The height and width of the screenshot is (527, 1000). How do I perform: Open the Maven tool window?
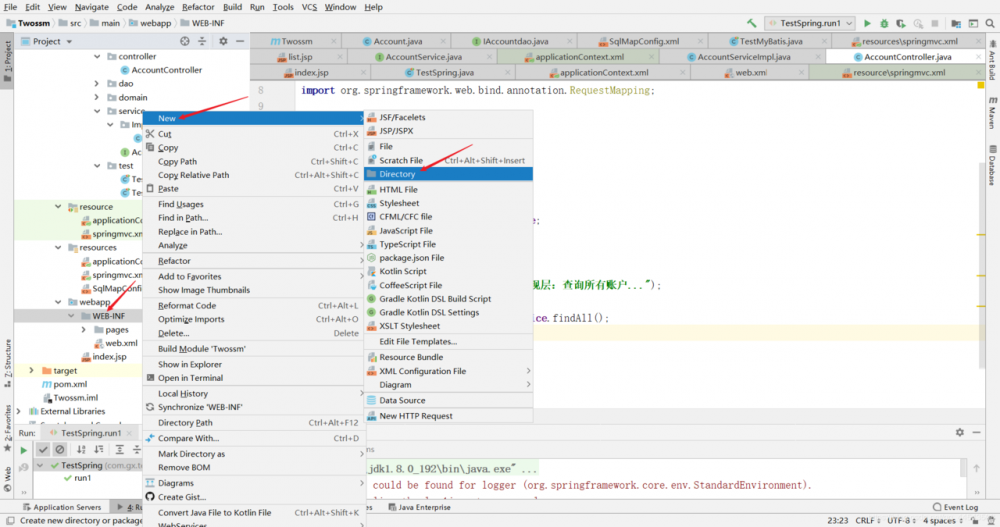(991, 112)
